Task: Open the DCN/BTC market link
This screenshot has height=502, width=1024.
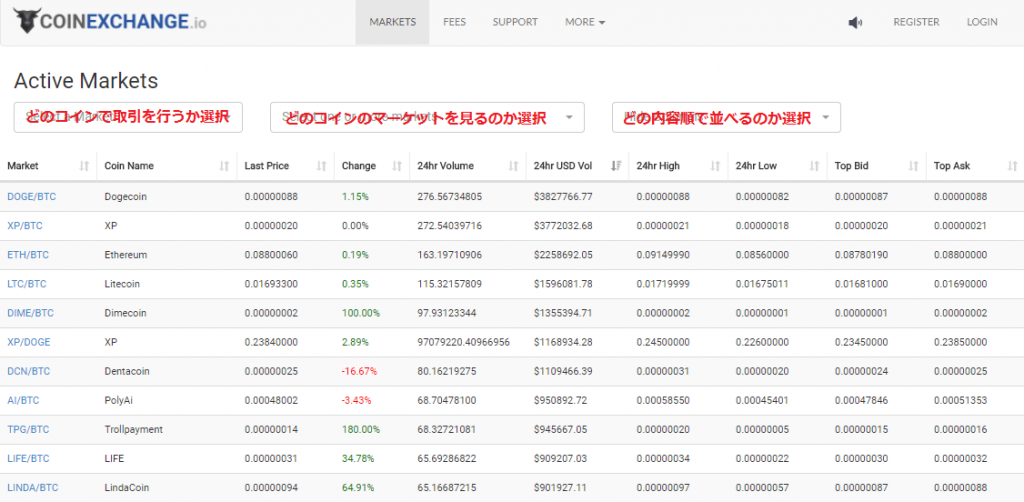Action: point(29,371)
